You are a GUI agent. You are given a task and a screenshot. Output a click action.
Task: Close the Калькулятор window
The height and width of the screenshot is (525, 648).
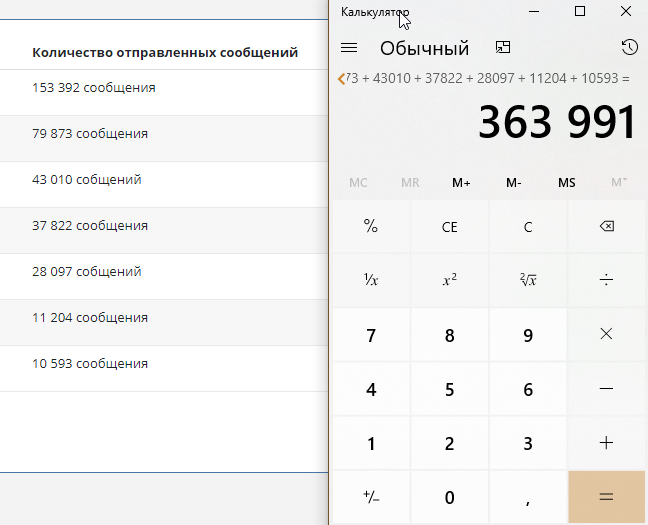pos(626,11)
